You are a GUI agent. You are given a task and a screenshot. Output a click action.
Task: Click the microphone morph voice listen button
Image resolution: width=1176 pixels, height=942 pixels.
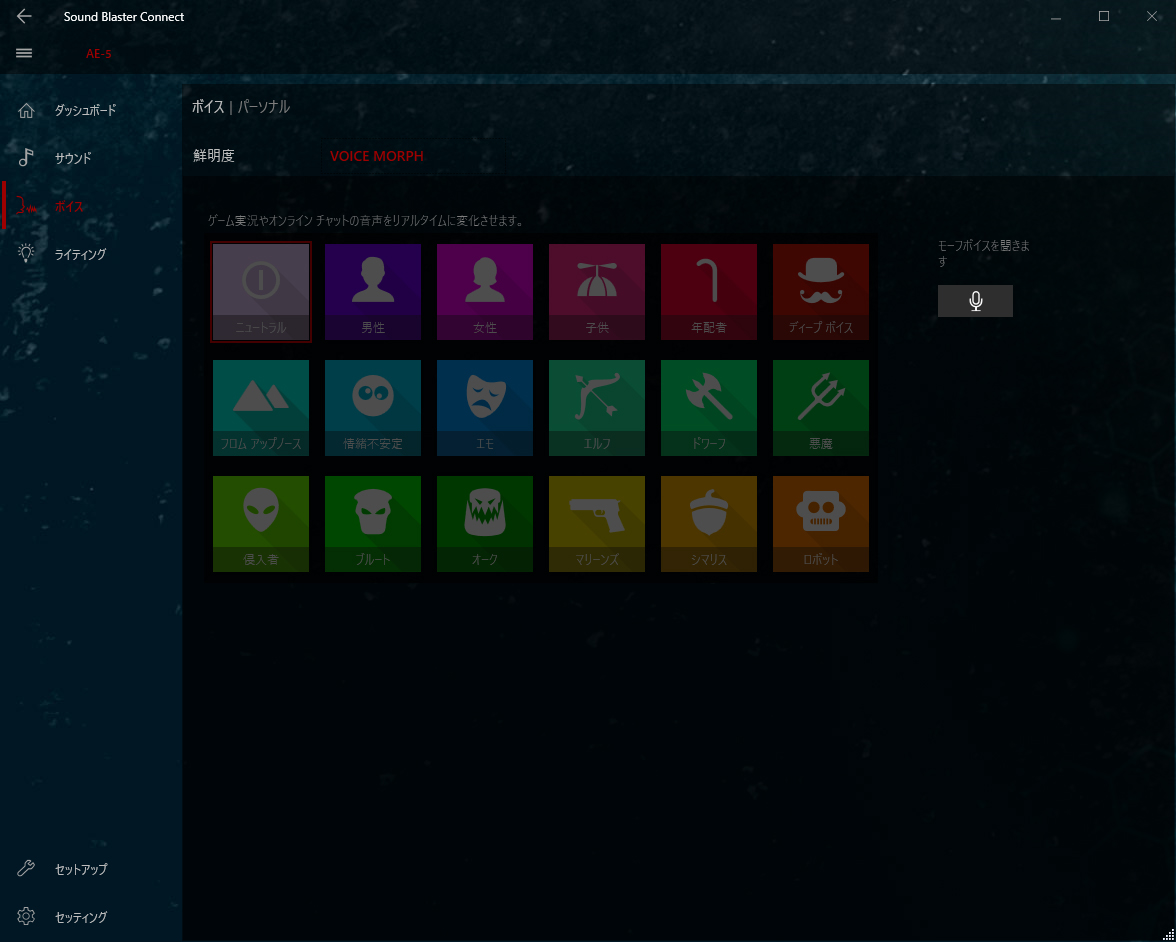(x=975, y=301)
